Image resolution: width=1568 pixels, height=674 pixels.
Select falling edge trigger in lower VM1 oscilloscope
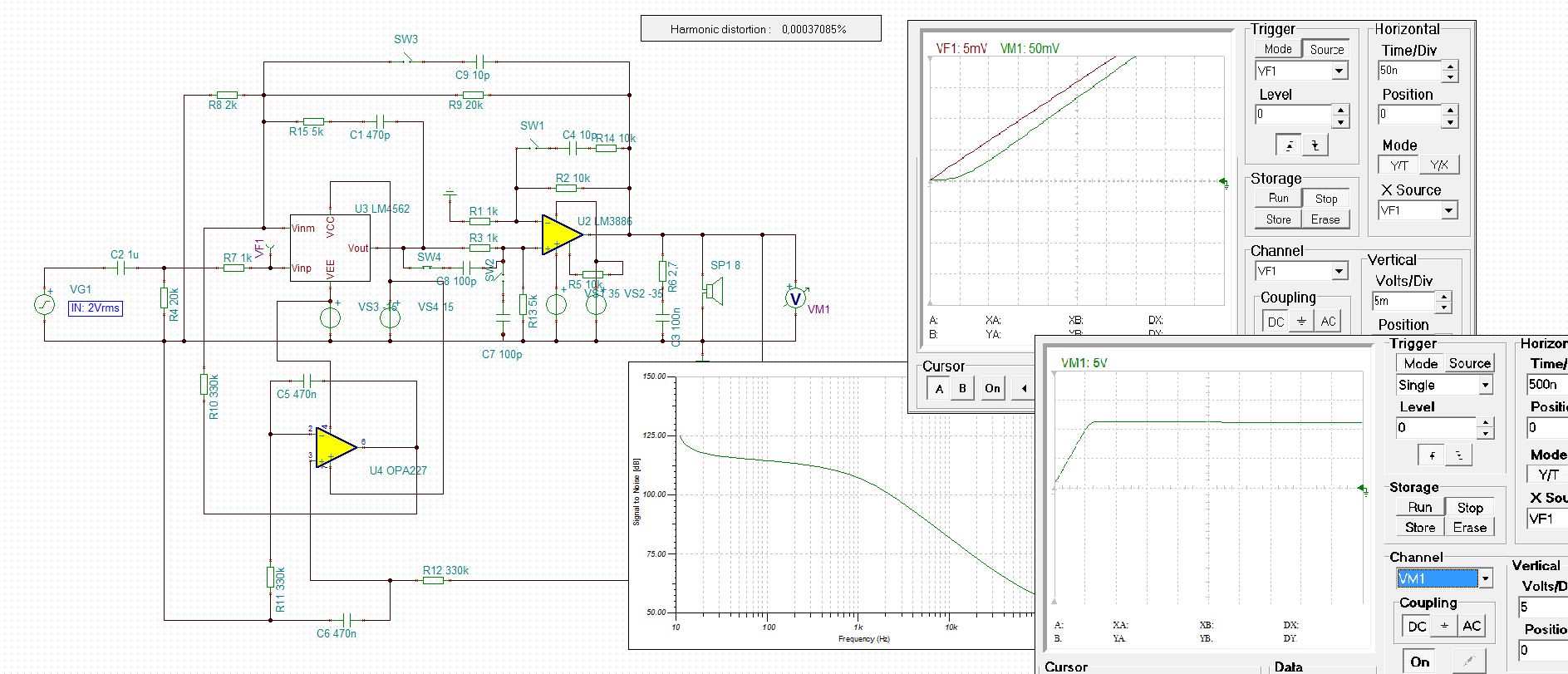[1458, 455]
